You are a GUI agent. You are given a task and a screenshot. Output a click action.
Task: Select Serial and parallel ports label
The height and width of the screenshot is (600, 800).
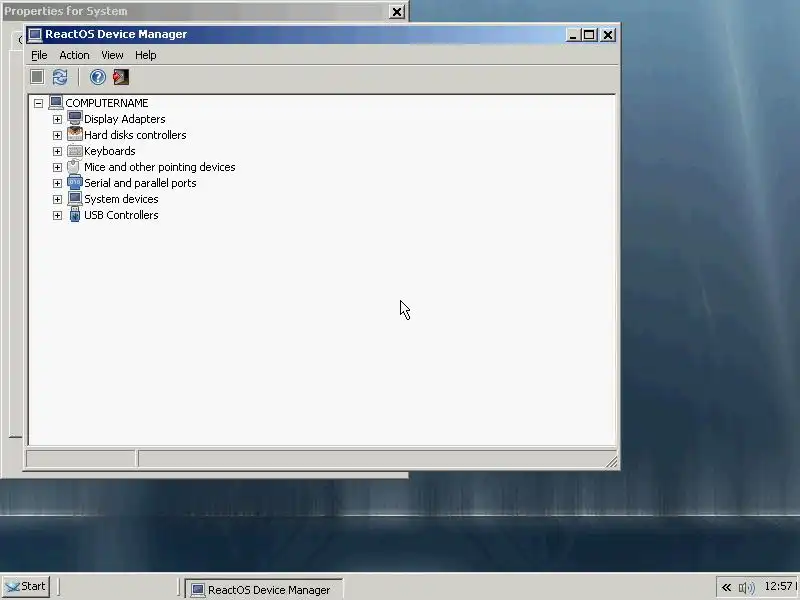tap(140, 183)
